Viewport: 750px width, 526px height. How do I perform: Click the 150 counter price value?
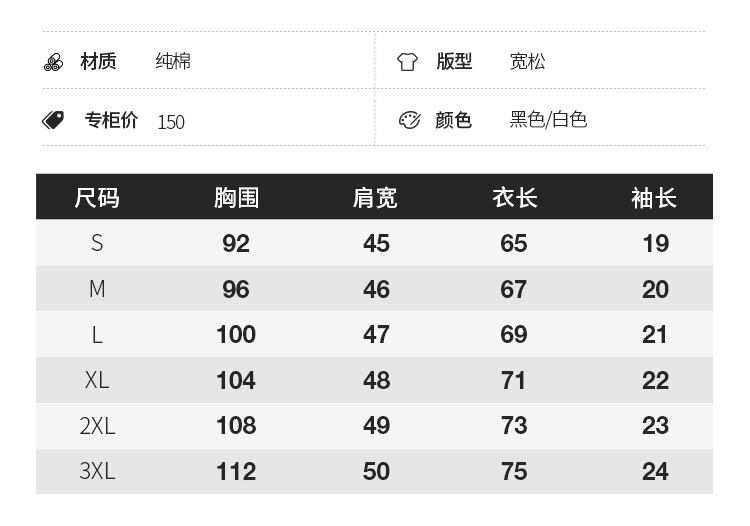(171, 122)
